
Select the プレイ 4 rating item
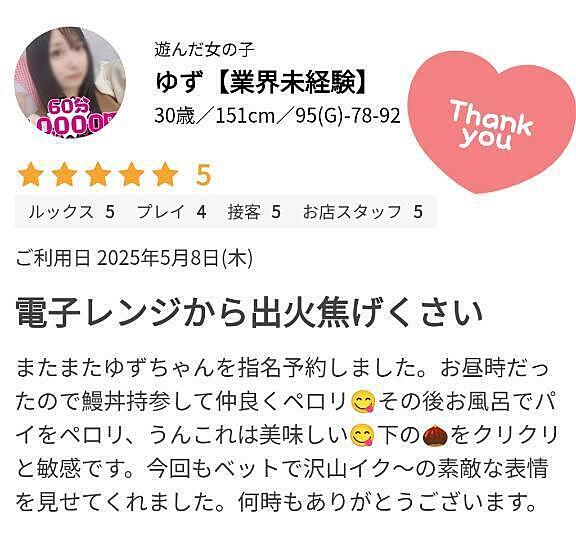point(172,212)
